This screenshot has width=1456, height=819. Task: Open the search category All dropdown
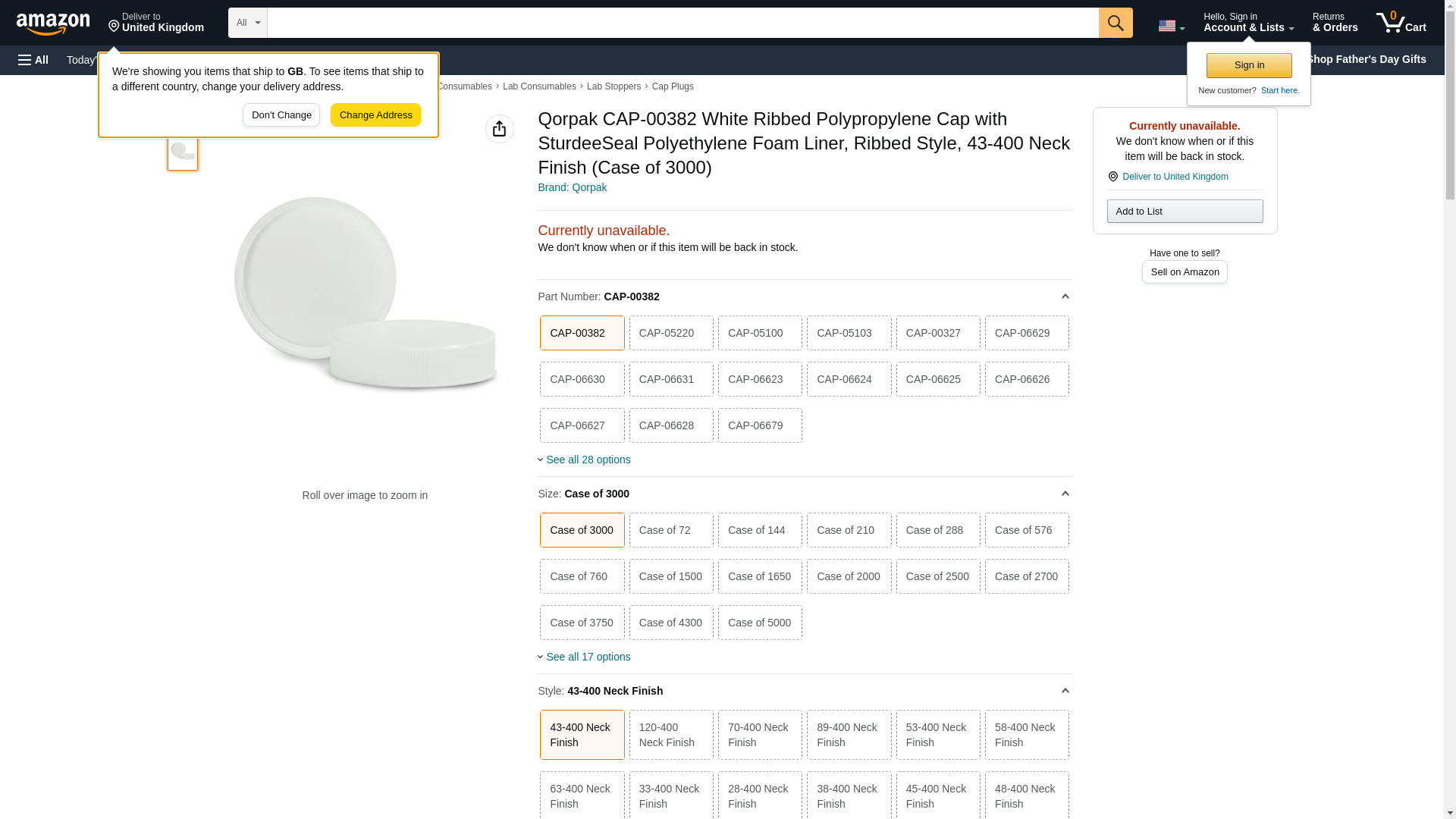click(247, 23)
